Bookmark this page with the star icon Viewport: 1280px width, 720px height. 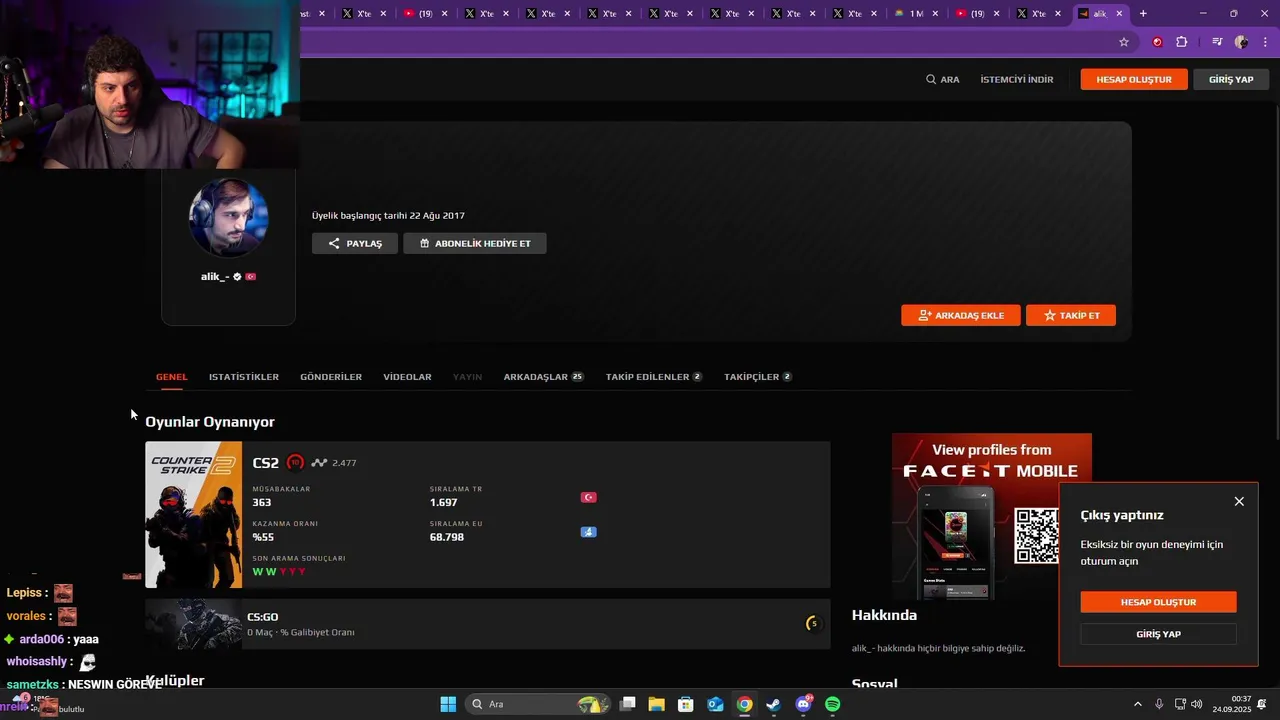(x=1124, y=42)
